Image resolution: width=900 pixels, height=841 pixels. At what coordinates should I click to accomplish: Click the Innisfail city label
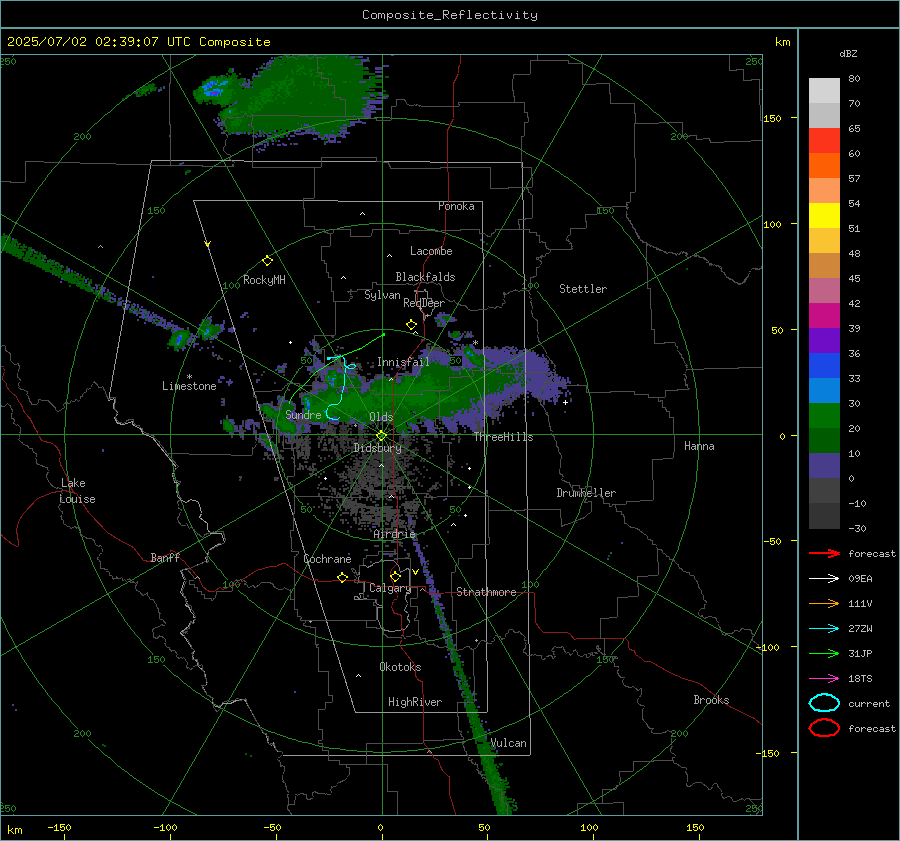404,362
